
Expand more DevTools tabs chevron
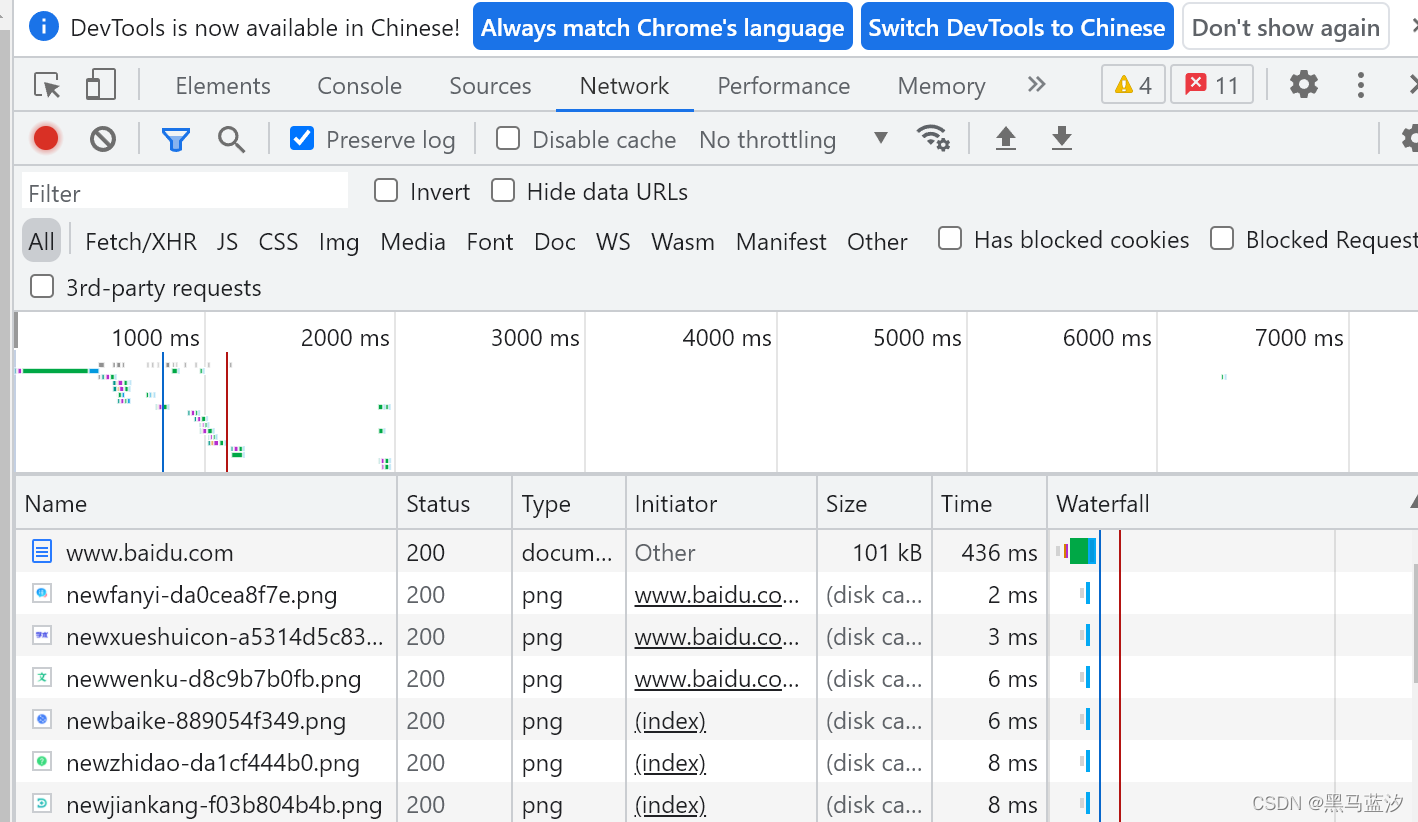(x=1036, y=85)
